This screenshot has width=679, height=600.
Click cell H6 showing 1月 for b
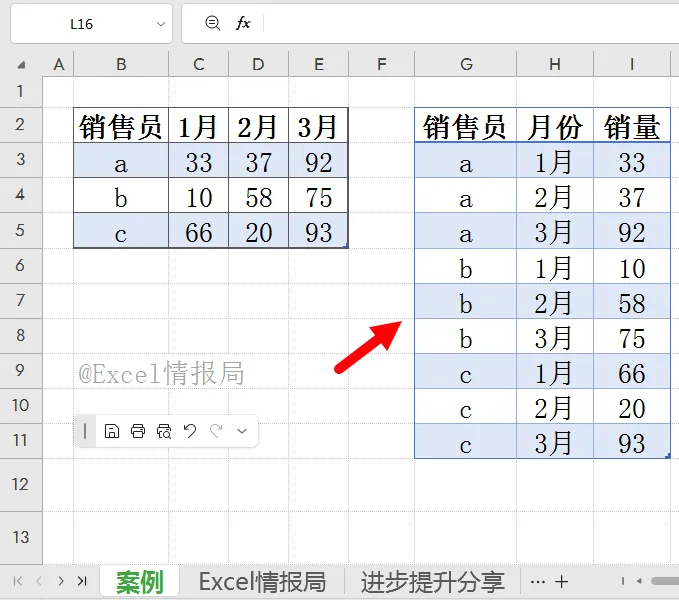coord(555,266)
